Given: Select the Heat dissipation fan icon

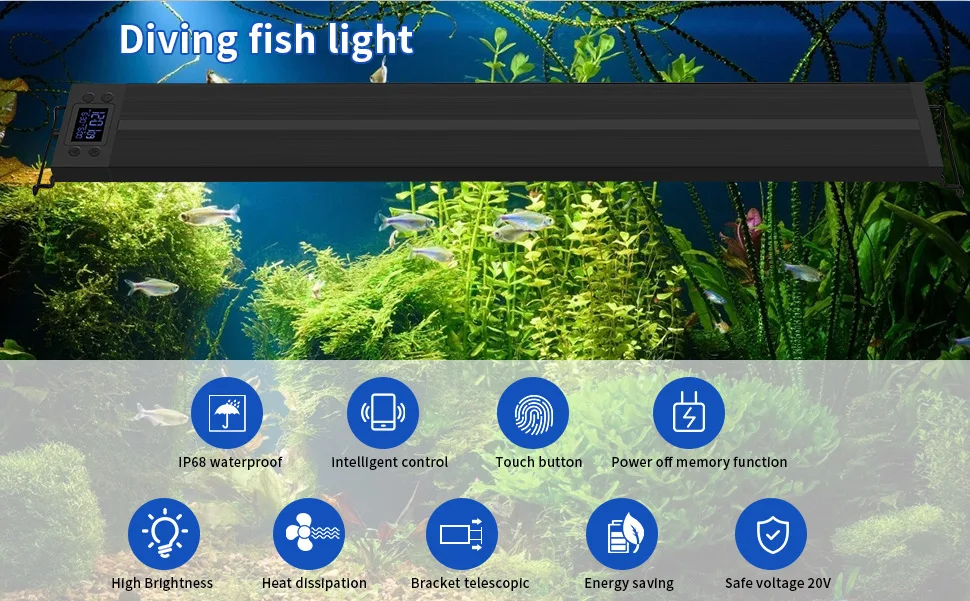Looking at the screenshot, I should pyautogui.click(x=309, y=534).
